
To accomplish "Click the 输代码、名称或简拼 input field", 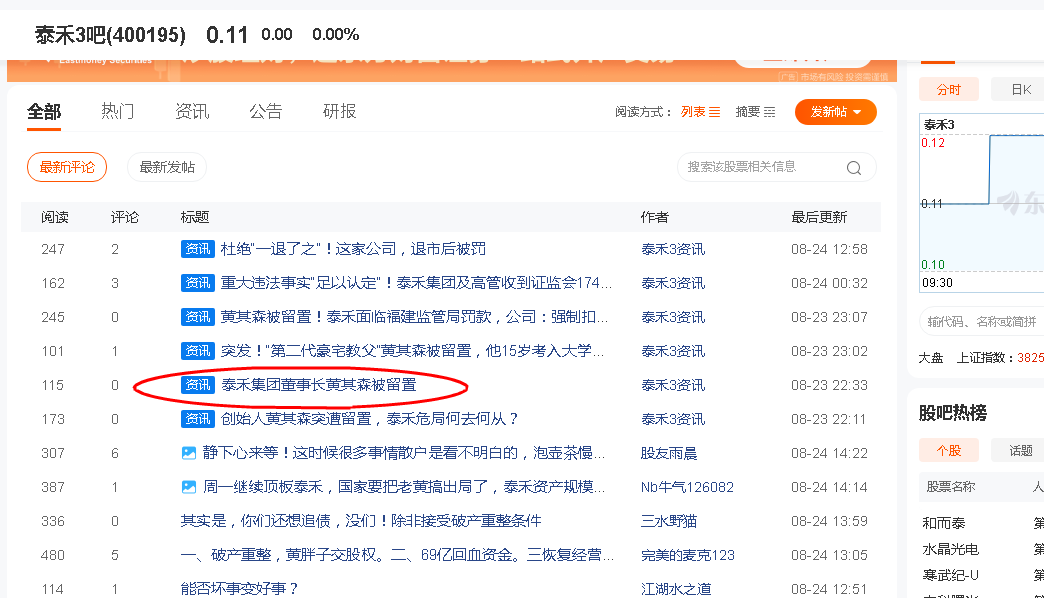I will 981,322.
